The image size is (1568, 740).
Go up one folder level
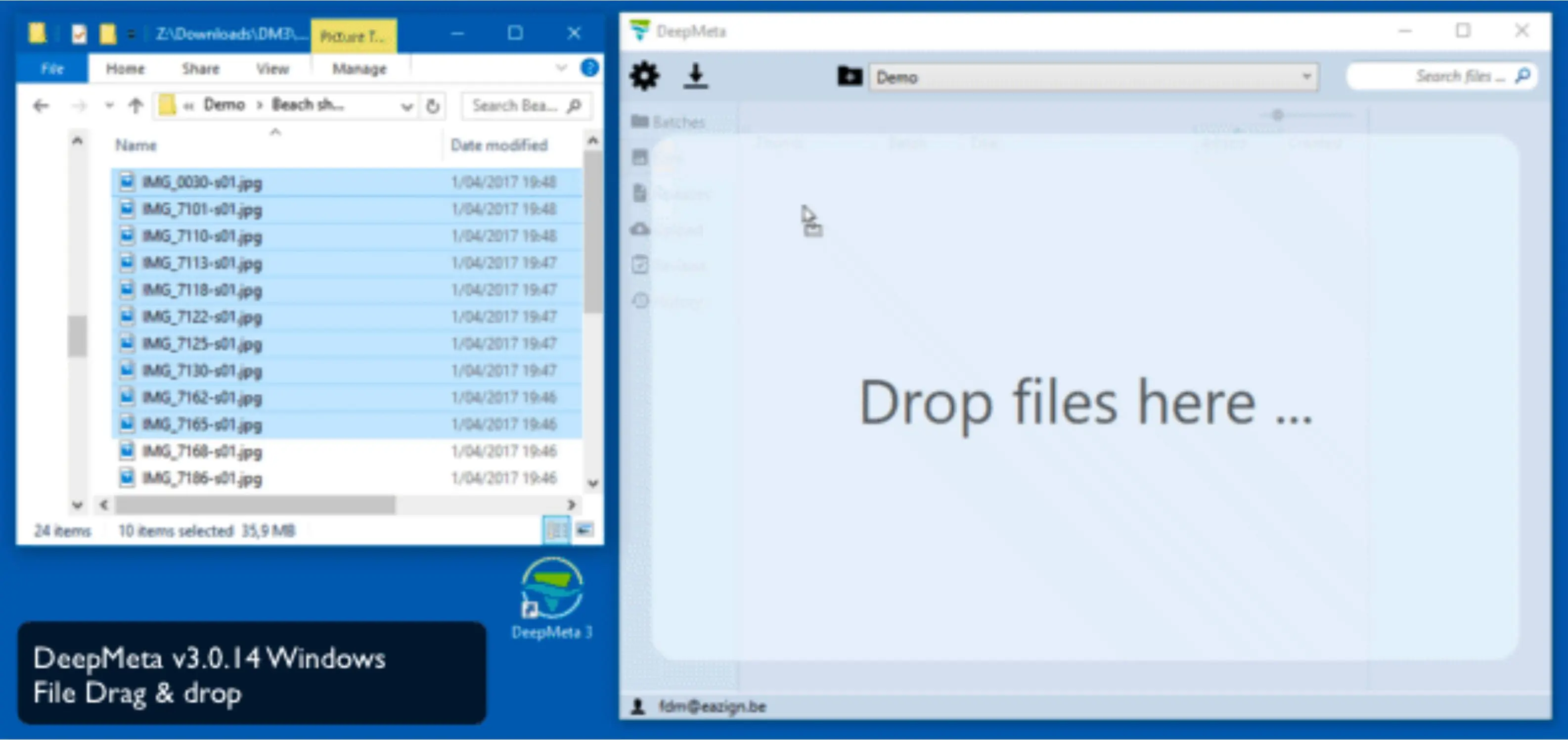(136, 106)
